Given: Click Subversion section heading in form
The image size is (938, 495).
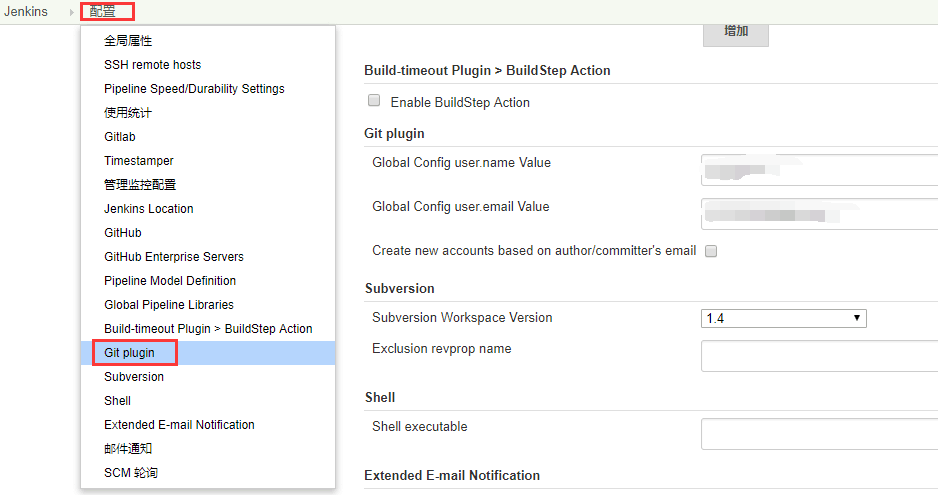Looking at the screenshot, I should pos(400,289).
